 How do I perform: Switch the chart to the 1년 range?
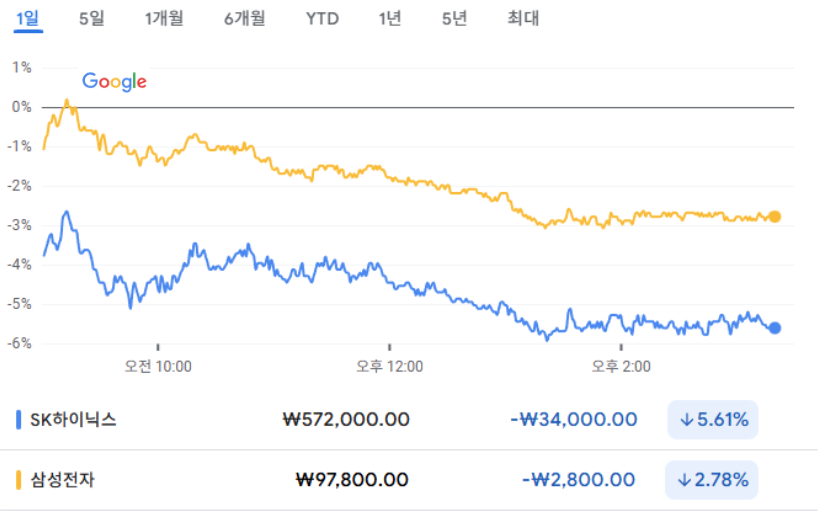[390, 18]
